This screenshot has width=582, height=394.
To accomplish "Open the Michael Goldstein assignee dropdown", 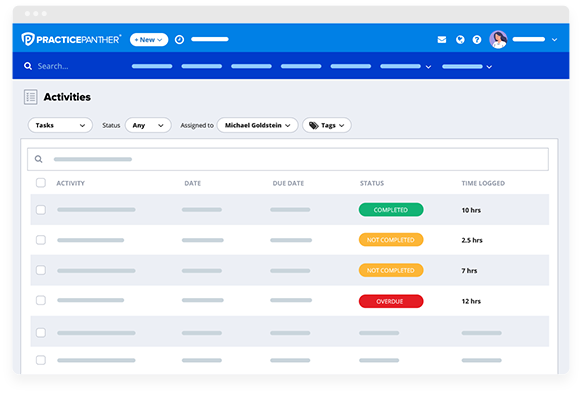I will (x=257, y=125).
